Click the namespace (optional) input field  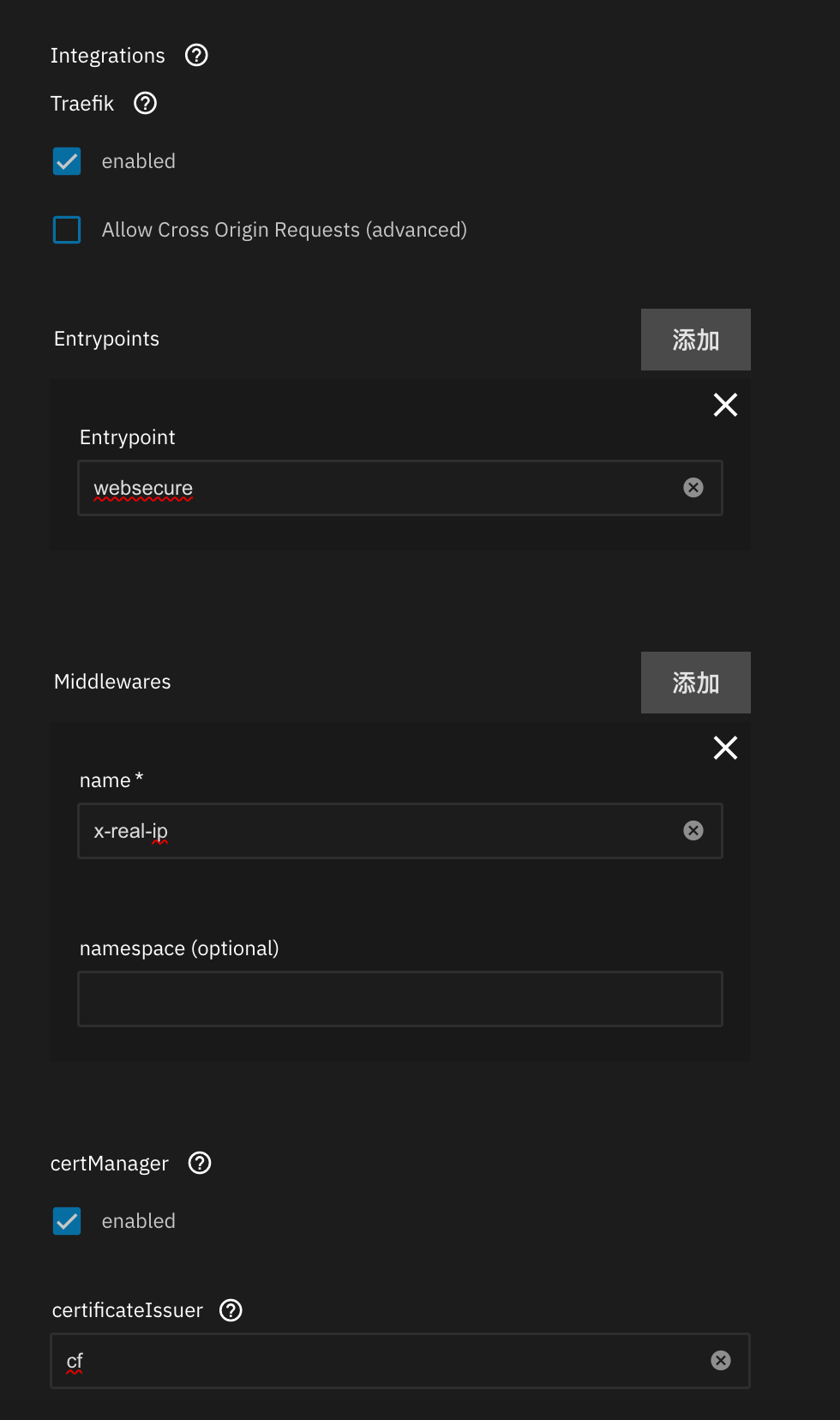pyautogui.click(x=399, y=999)
